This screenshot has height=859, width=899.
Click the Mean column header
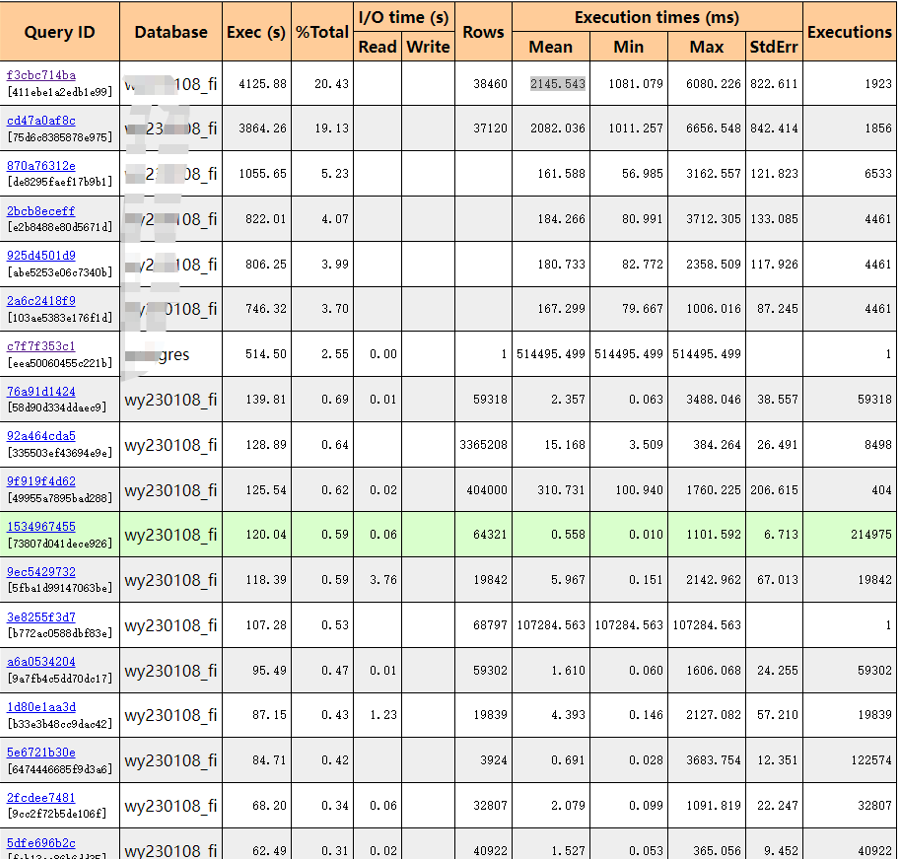(550, 47)
